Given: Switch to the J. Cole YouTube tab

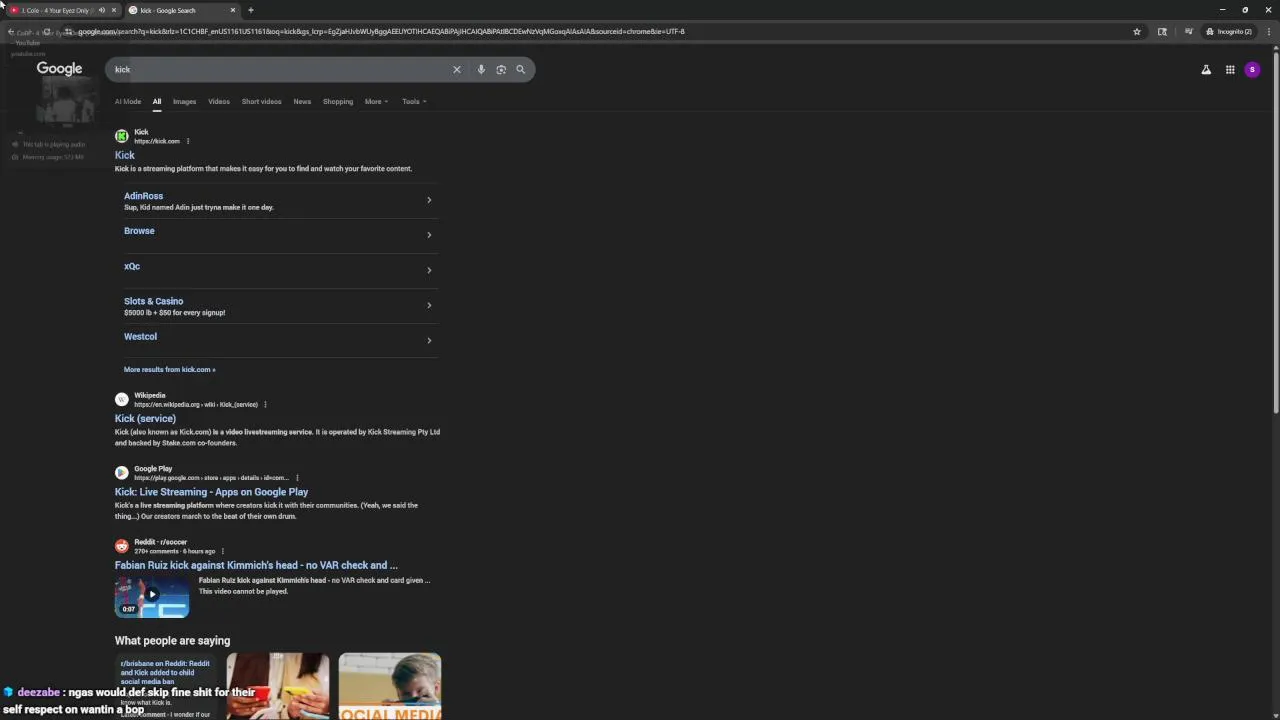Looking at the screenshot, I should pyautogui.click(x=55, y=10).
